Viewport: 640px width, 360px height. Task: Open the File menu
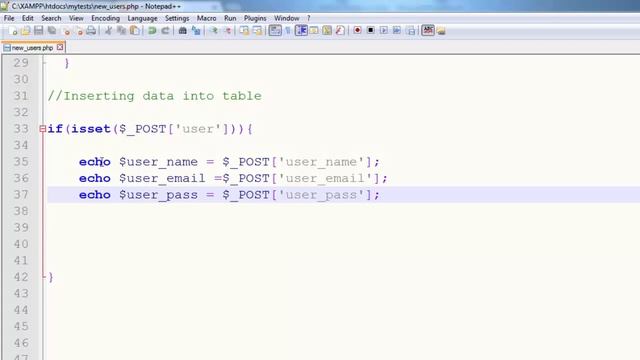coord(9,18)
